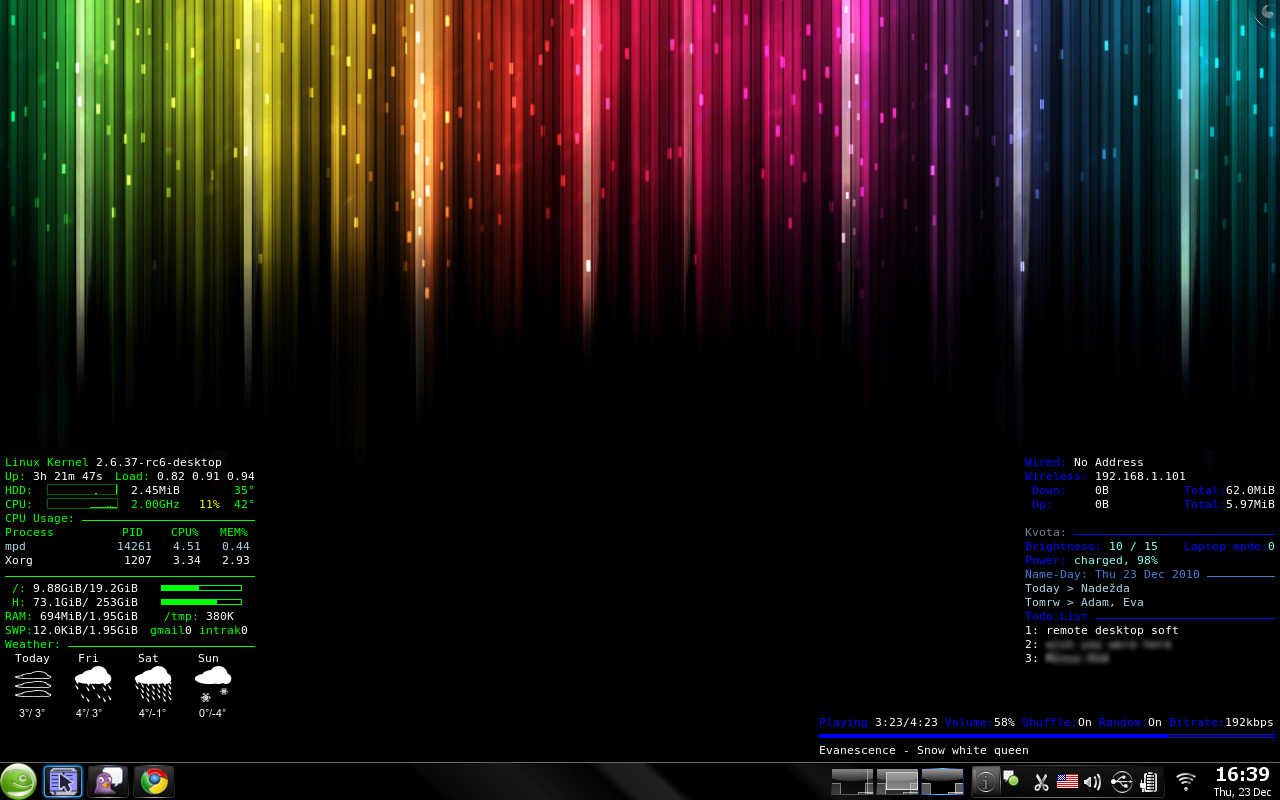Click Friday's rain weather icon

click(x=93, y=684)
